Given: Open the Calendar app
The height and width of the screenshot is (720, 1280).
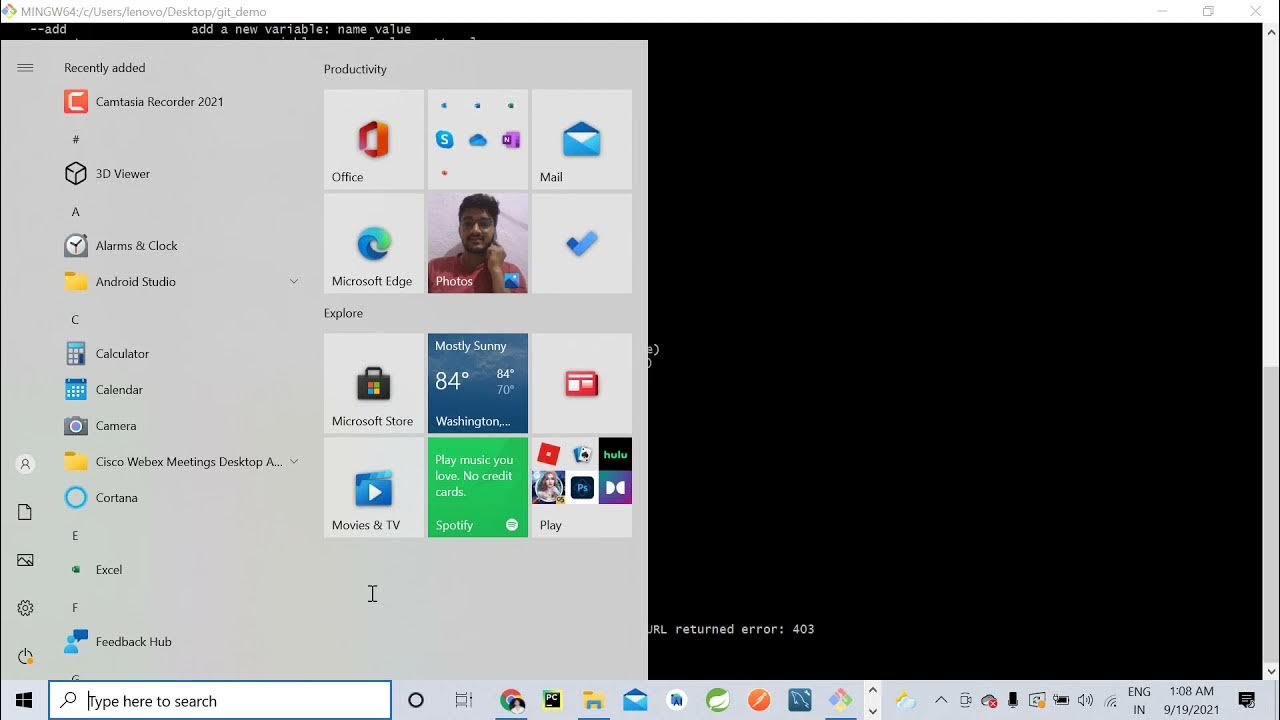Looking at the screenshot, I should tap(180, 390).
